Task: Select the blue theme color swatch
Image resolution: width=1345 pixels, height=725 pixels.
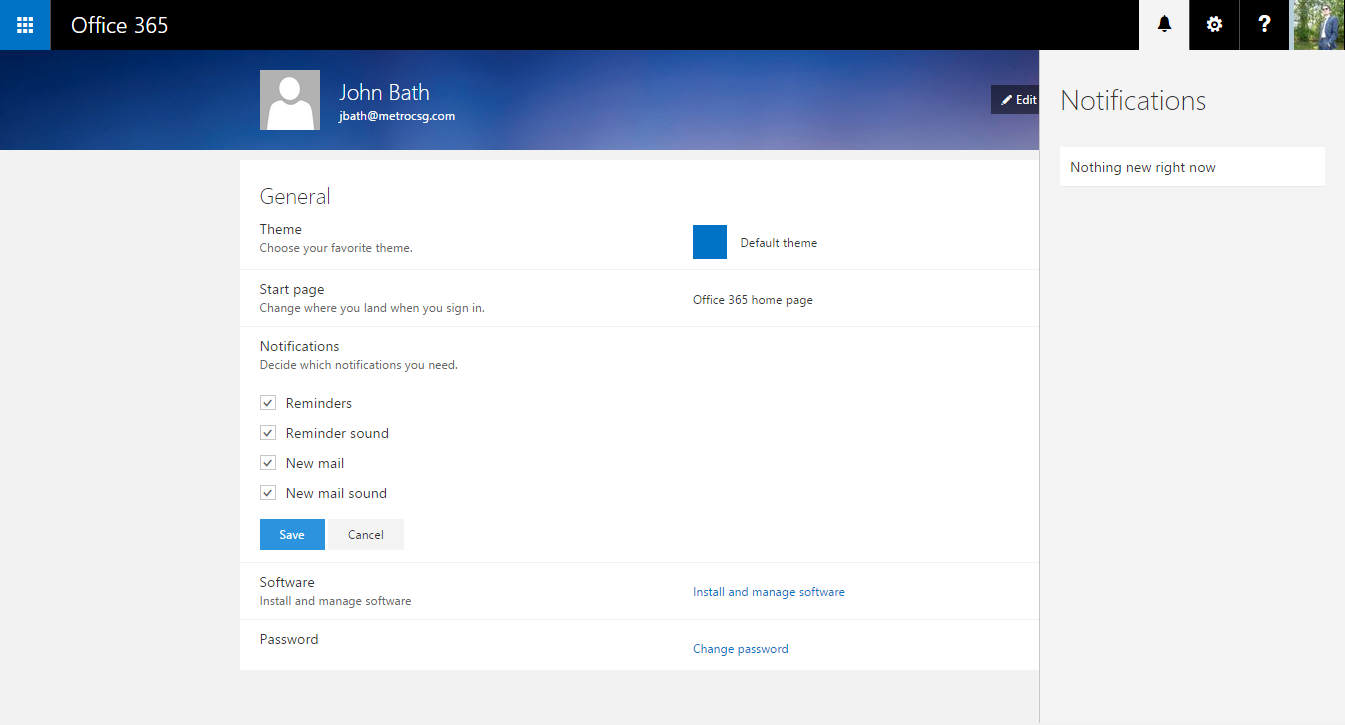Action: tap(709, 242)
